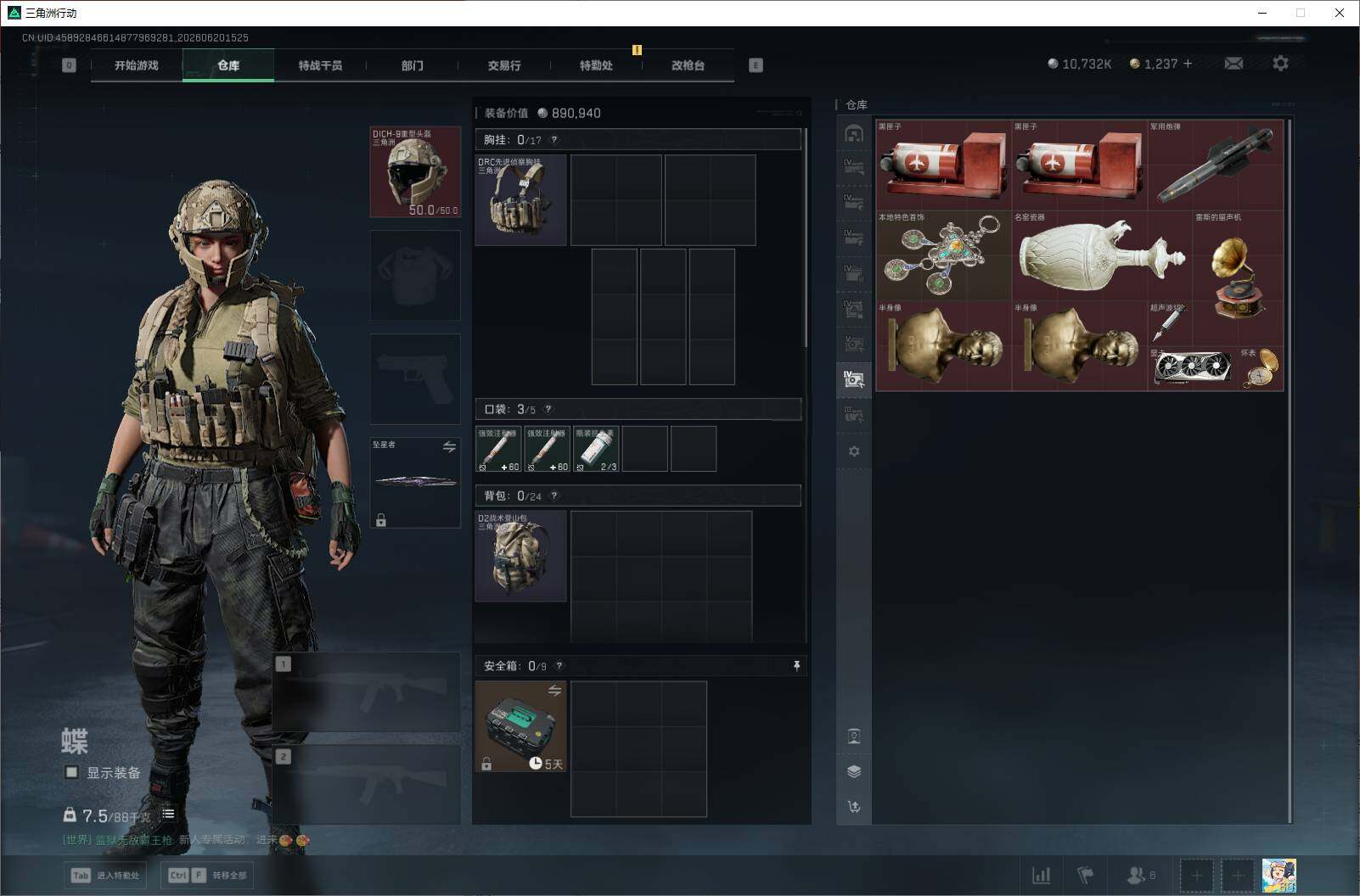Select primary weapon slot 2
This screenshot has width=1360, height=896.
pos(366,785)
